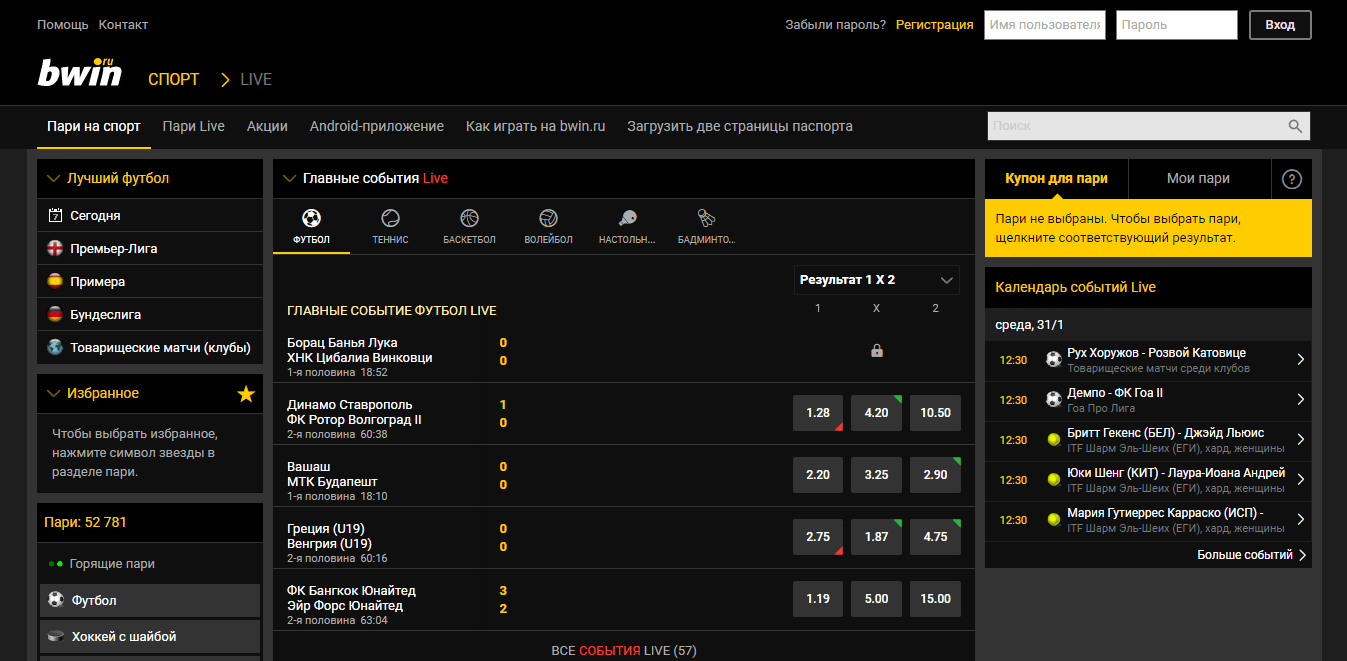Click the soccer ball icon beside Футбол
The width and height of the screenshot is (1347, 661).
click(x=56, y=600)
